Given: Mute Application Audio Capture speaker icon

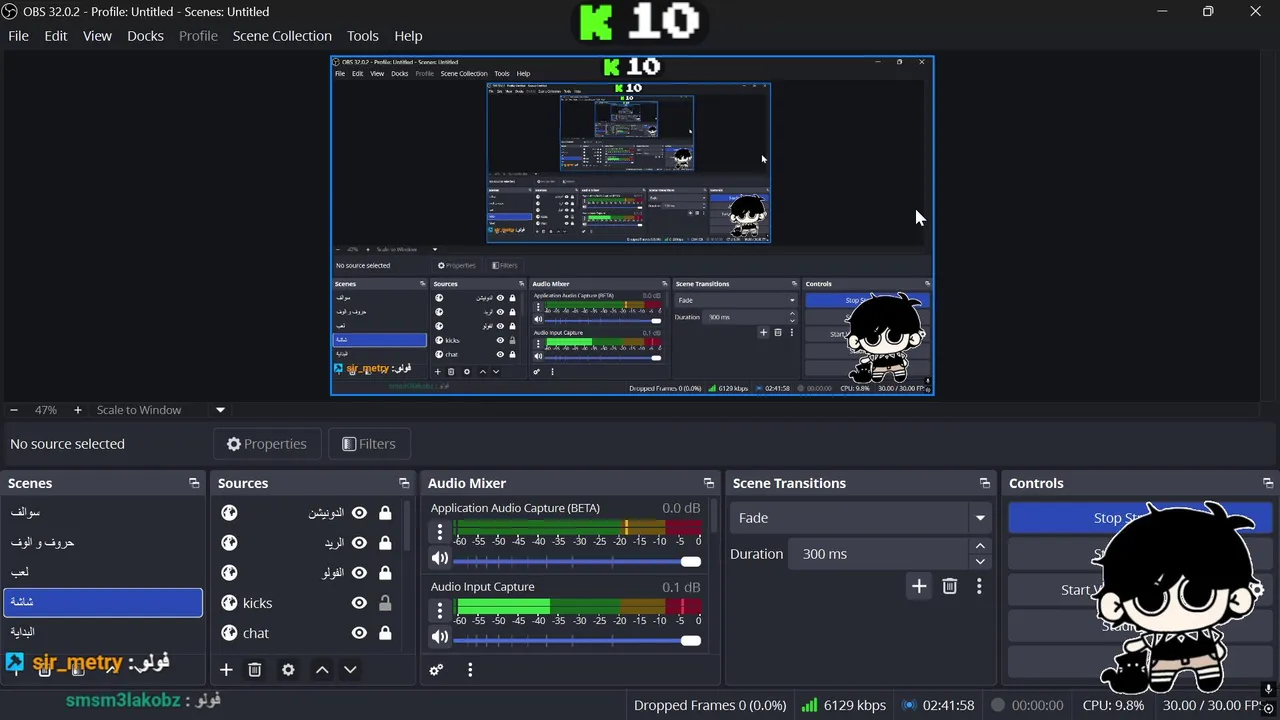Looking at the screenshot, I should pyautogui.click(x=440, y=559).
